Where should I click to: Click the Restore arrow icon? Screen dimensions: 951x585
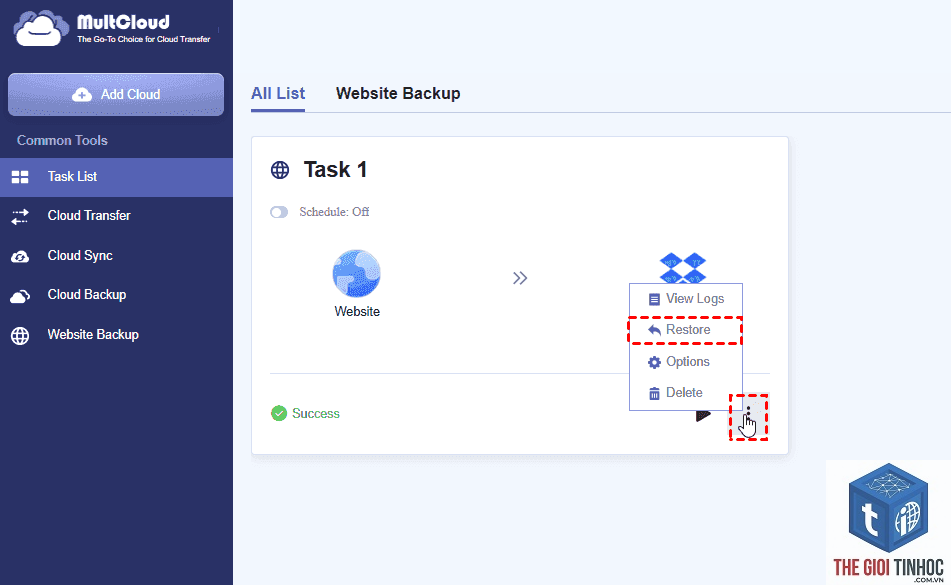point(654,330)
